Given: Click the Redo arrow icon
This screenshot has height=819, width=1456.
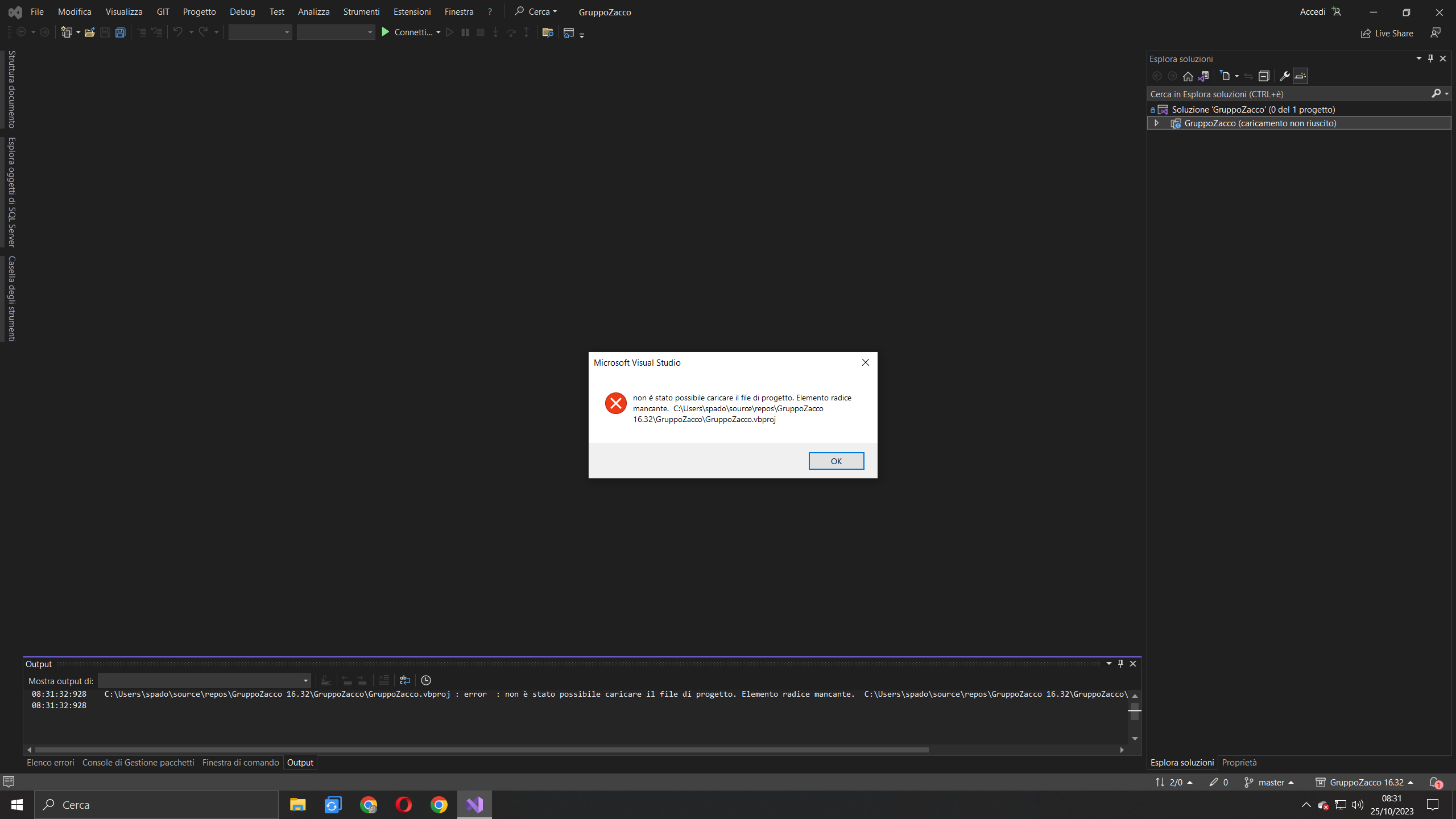Looking at the screenshot, I should [x=203, y=32].
